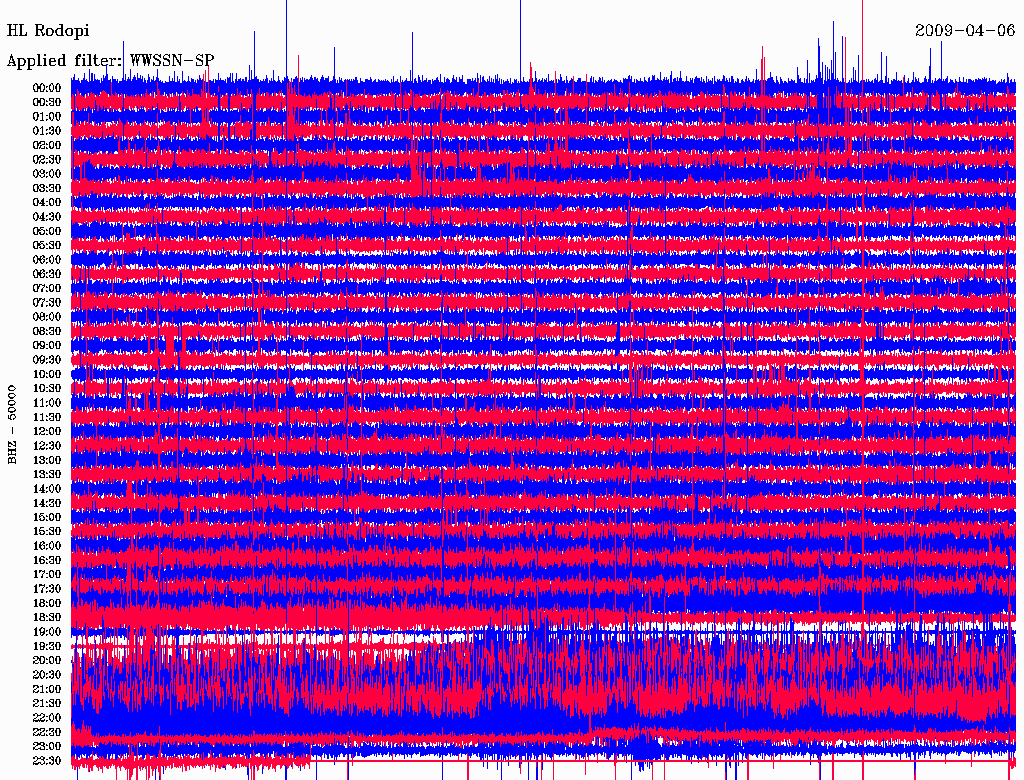Click the 12:00 time label
Viewport: 1024px width, 780px height.
tap(47, 431)
